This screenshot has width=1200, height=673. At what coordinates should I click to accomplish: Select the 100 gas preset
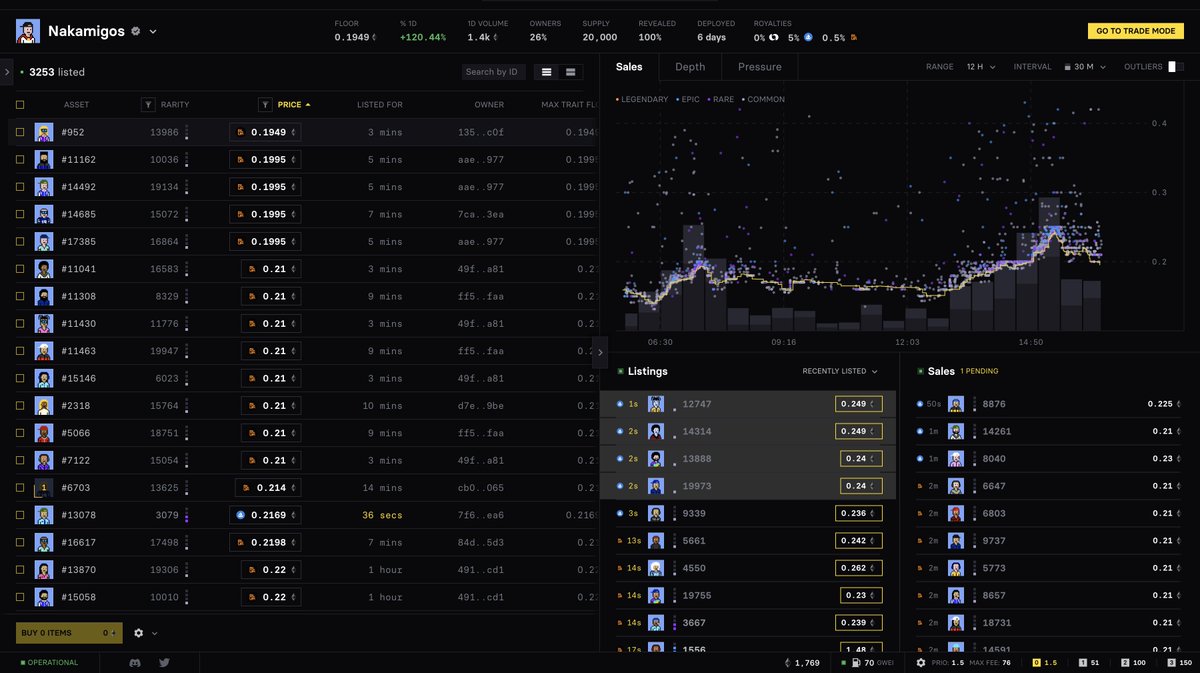pyautogui.click(x=1134, y=662)
